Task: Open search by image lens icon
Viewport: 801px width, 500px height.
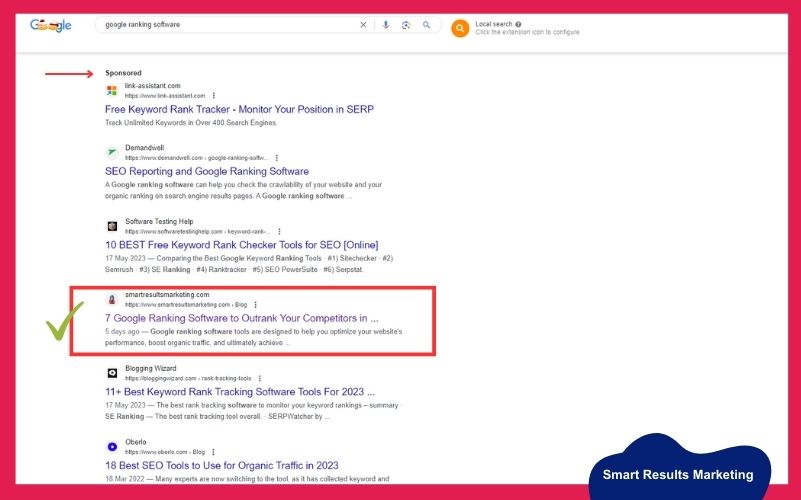Action: tap(406, 25)
